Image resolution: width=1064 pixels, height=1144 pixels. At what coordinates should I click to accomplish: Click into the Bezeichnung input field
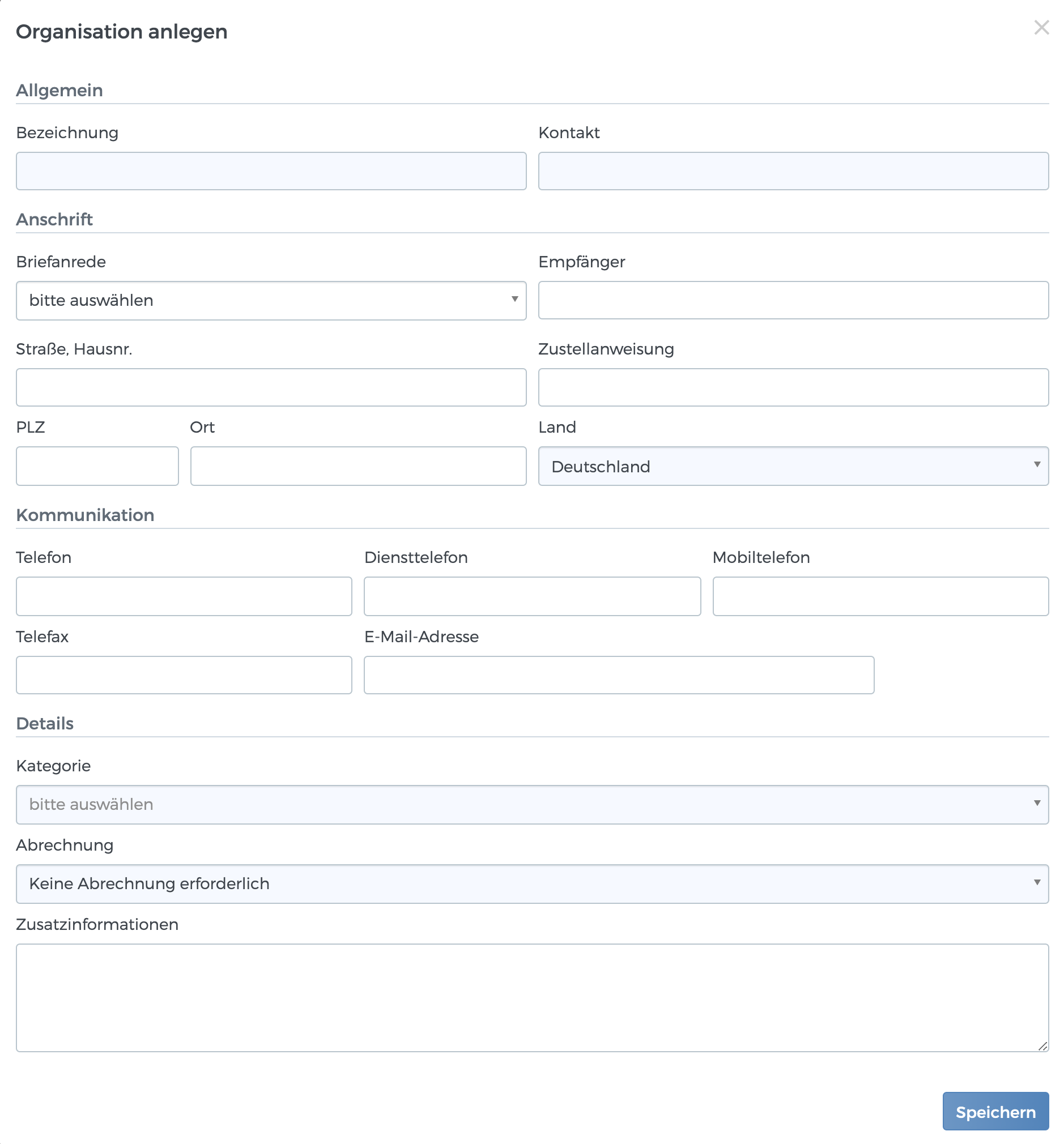coord(271,170)
